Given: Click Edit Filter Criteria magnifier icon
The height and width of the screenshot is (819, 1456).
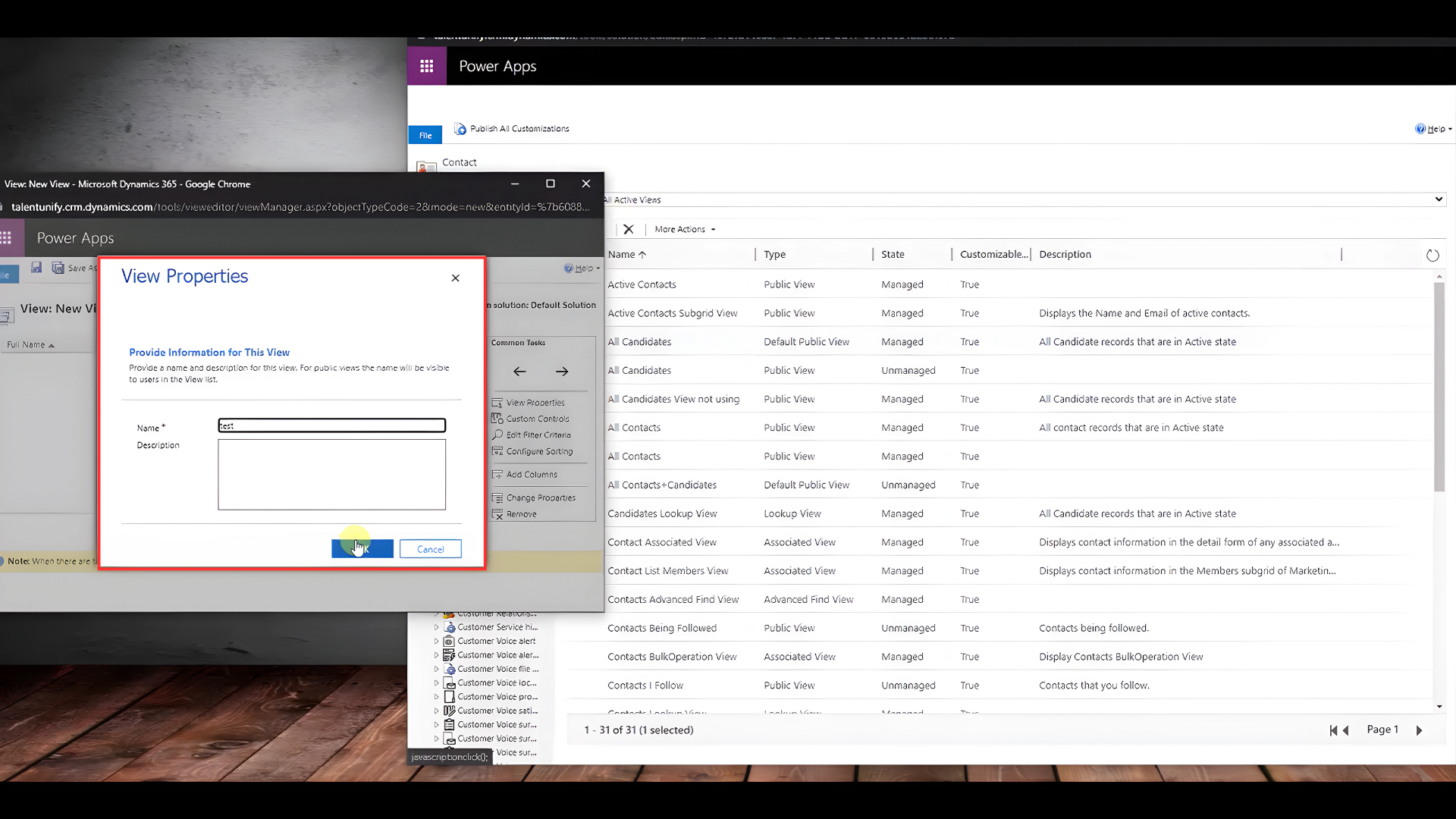Looking at the screenshot, I should [497, 435].
